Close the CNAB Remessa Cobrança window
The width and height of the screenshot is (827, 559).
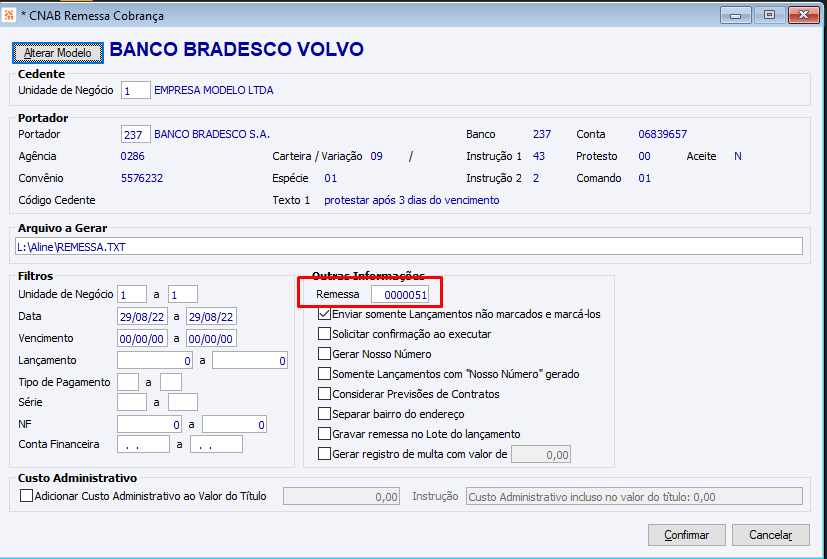pos(803,15)
